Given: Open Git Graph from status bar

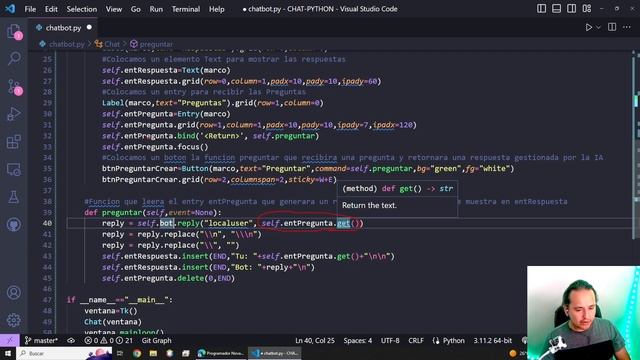Looking at the screenshot, I should 156,340.
